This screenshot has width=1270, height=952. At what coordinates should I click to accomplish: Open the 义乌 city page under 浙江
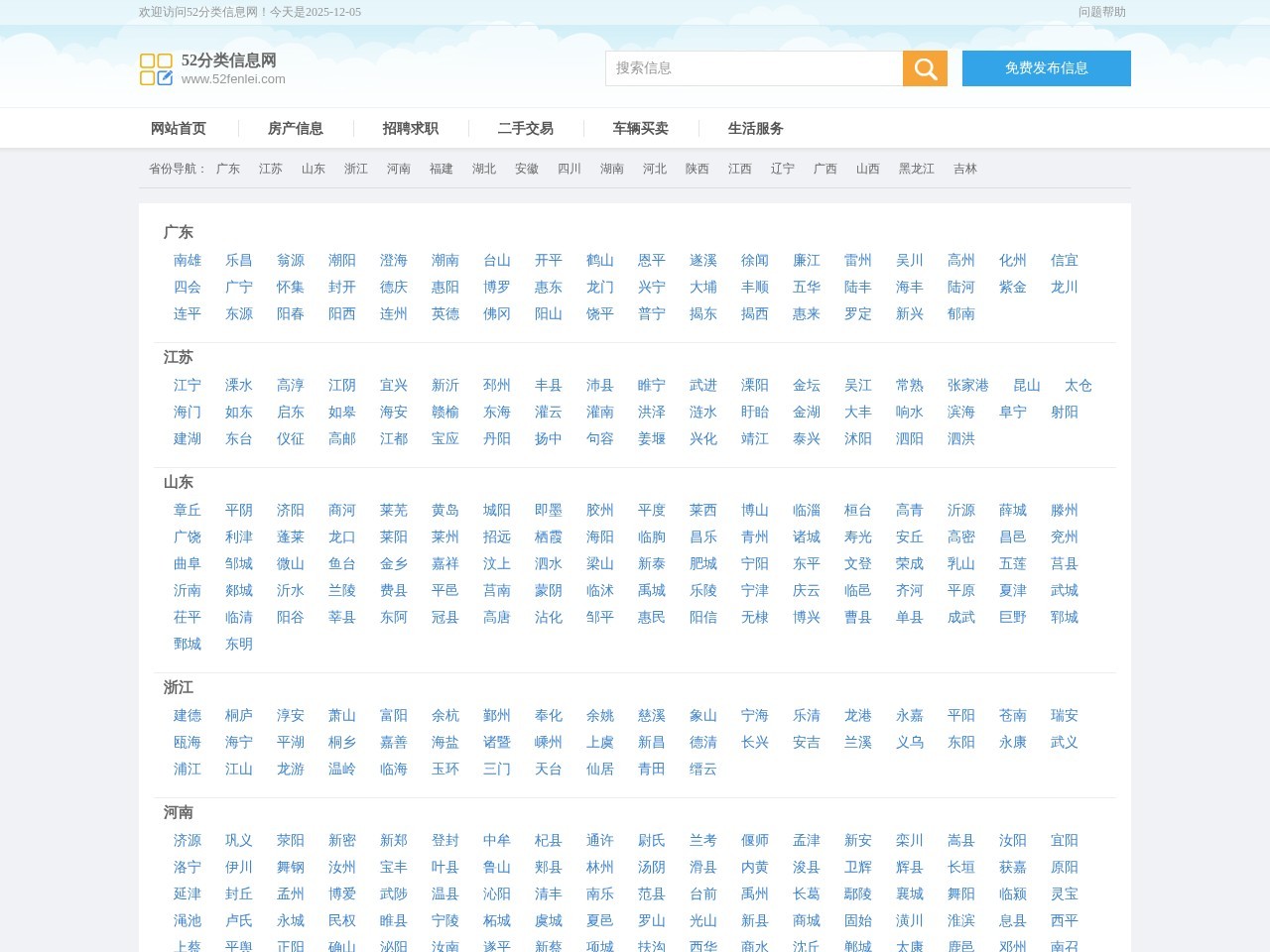coord(911,742)
